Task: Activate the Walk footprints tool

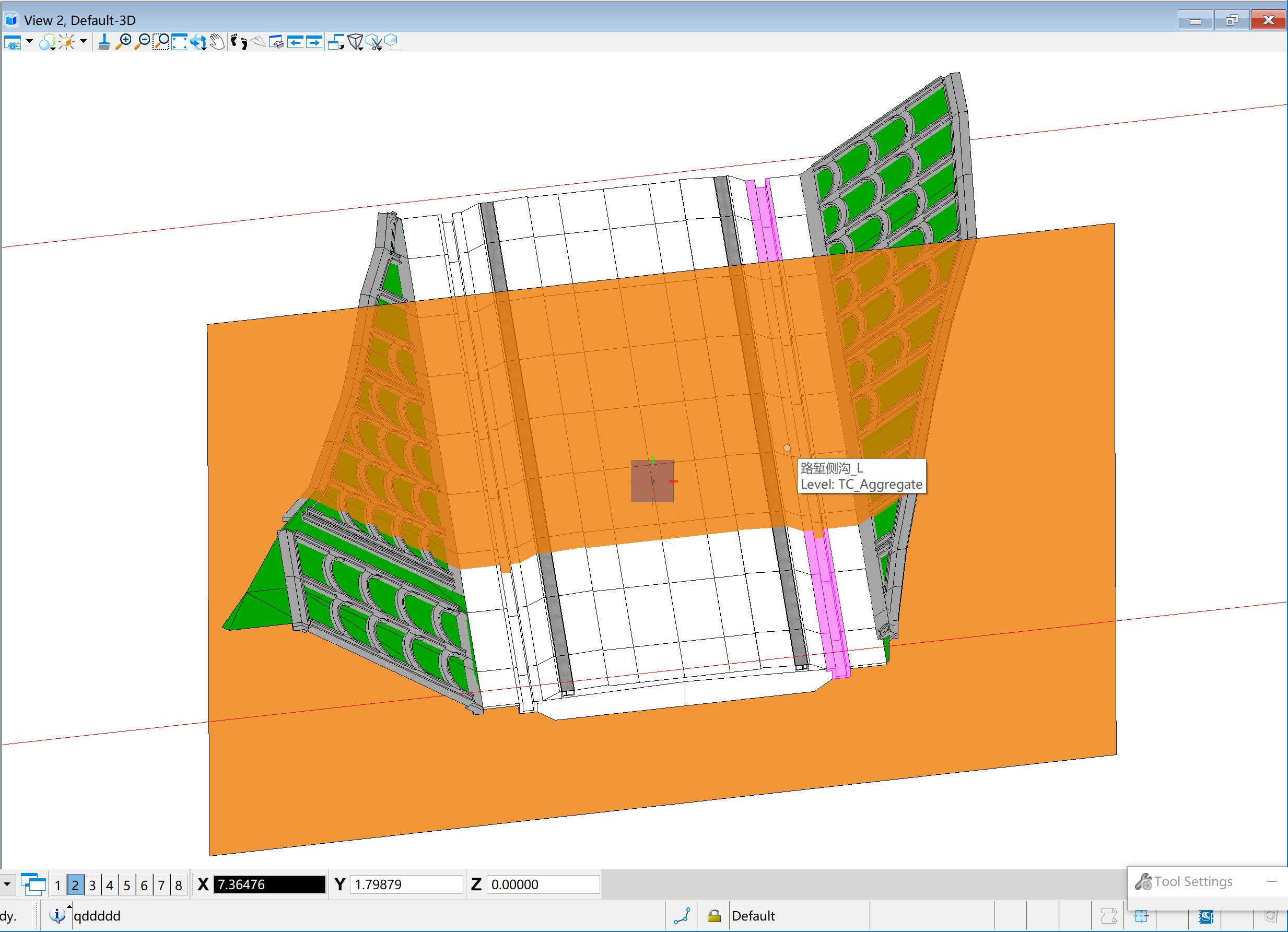Action: pos(239,42)
